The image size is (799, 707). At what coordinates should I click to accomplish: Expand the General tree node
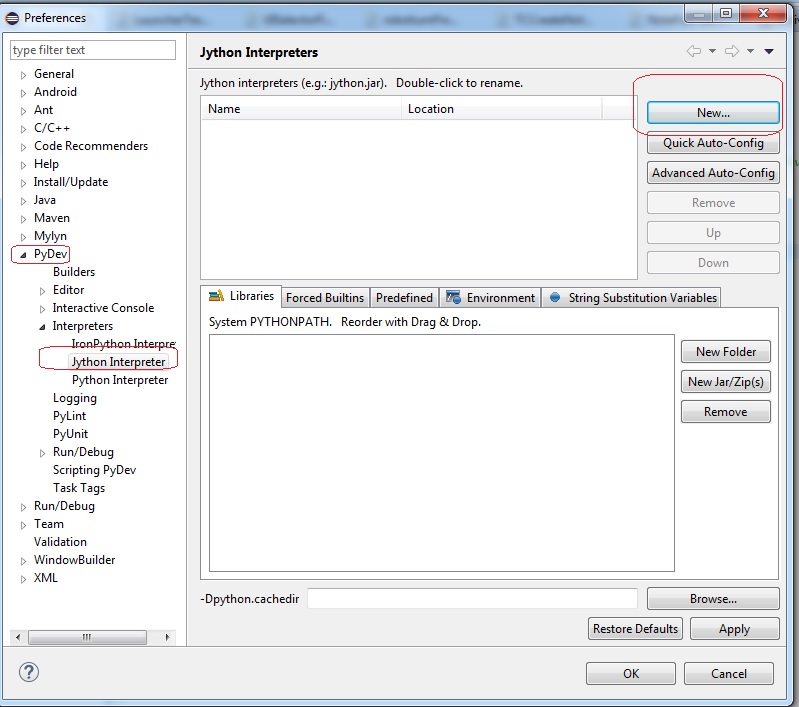tap(23, 75)
